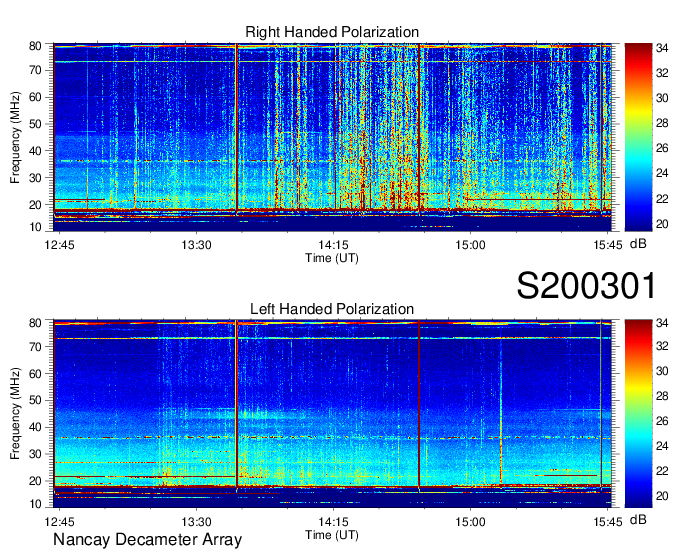This screenshot has width=680, height=552.
Task: Click the 30 value on upper color bar
Action: pos(662,98)
